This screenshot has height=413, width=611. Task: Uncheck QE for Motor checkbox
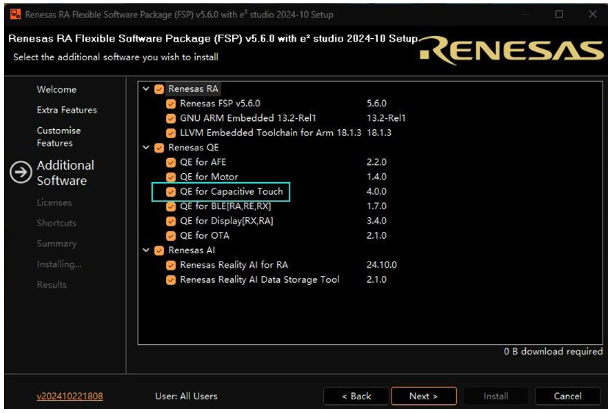point(171,177)
